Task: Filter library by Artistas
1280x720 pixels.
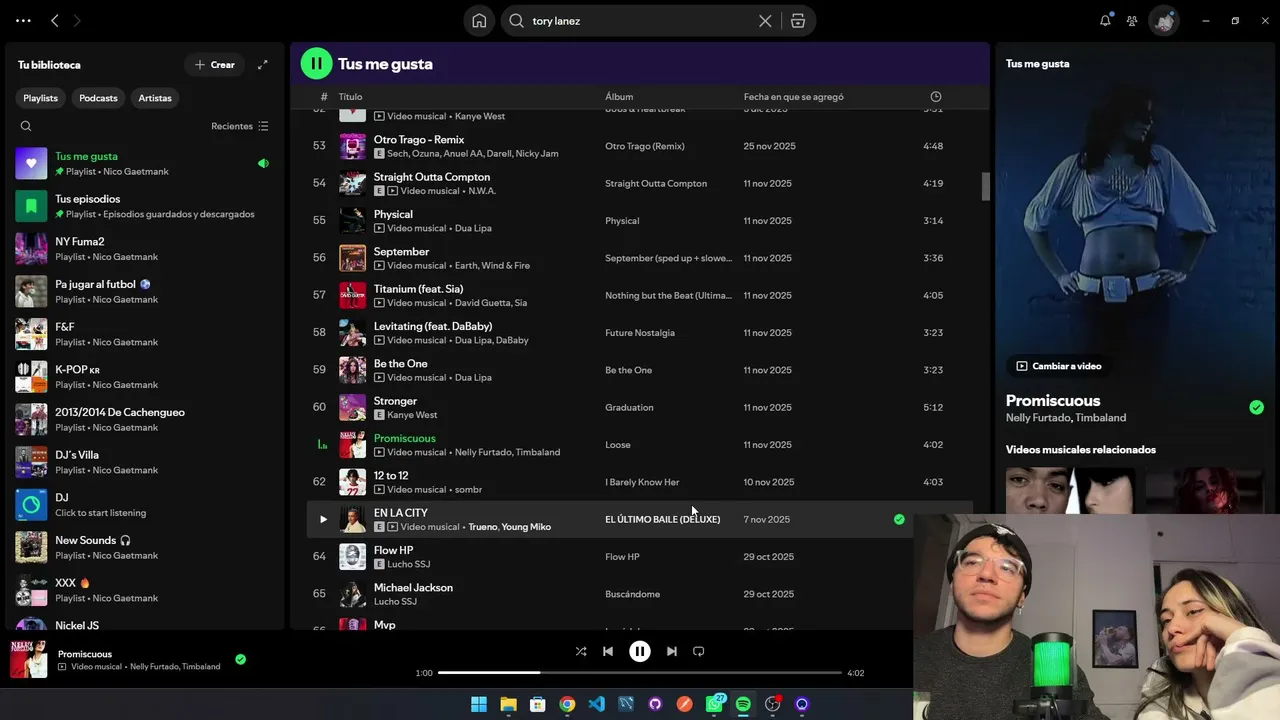Action: (155, 98)
